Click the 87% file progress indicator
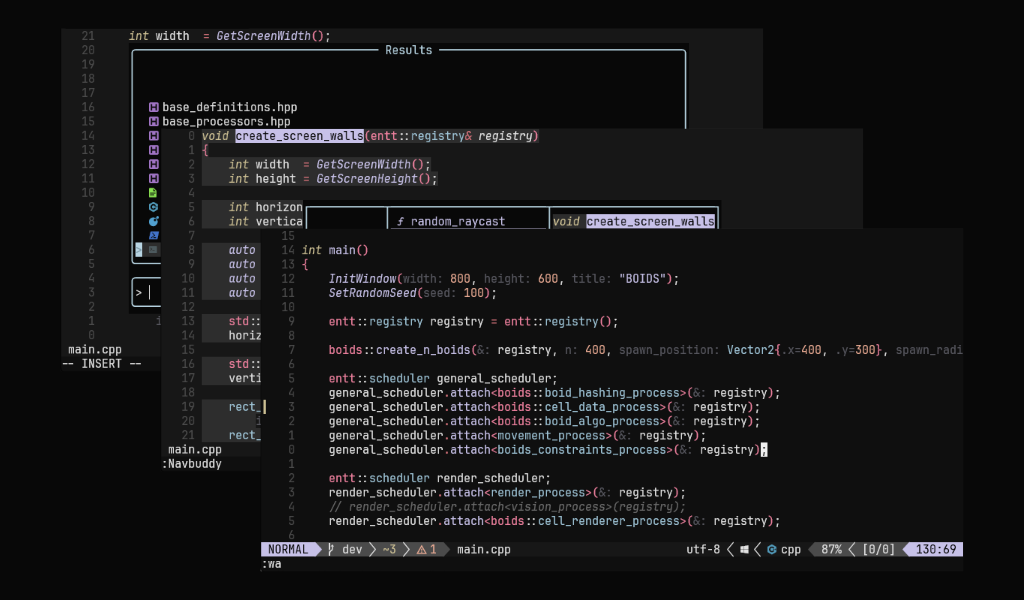This screenshot has width=1024, height=600. [831, 550]
